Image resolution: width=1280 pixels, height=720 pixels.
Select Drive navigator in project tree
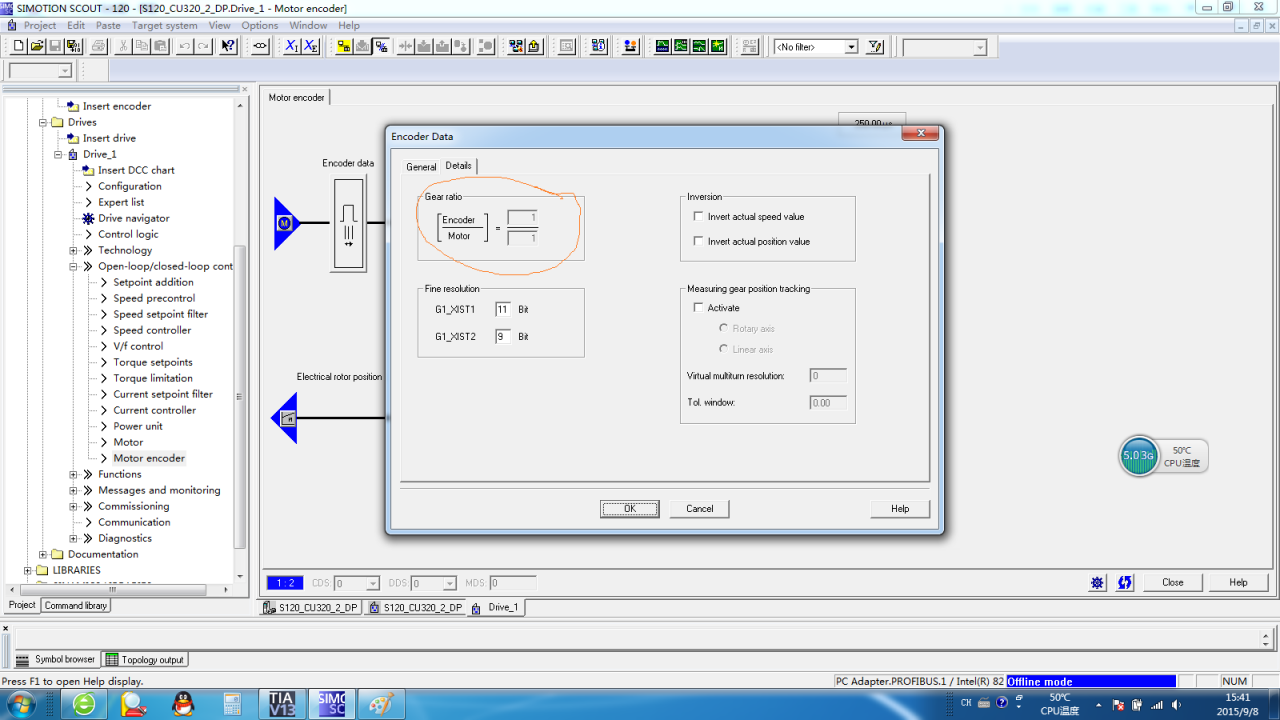pos(134,218)
